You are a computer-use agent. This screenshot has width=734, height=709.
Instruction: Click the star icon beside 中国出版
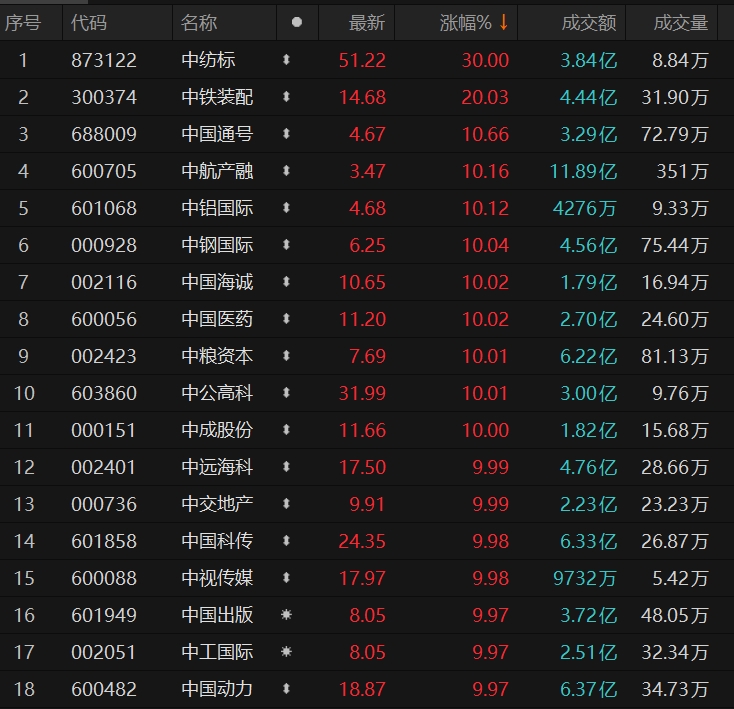click(287, 615)
